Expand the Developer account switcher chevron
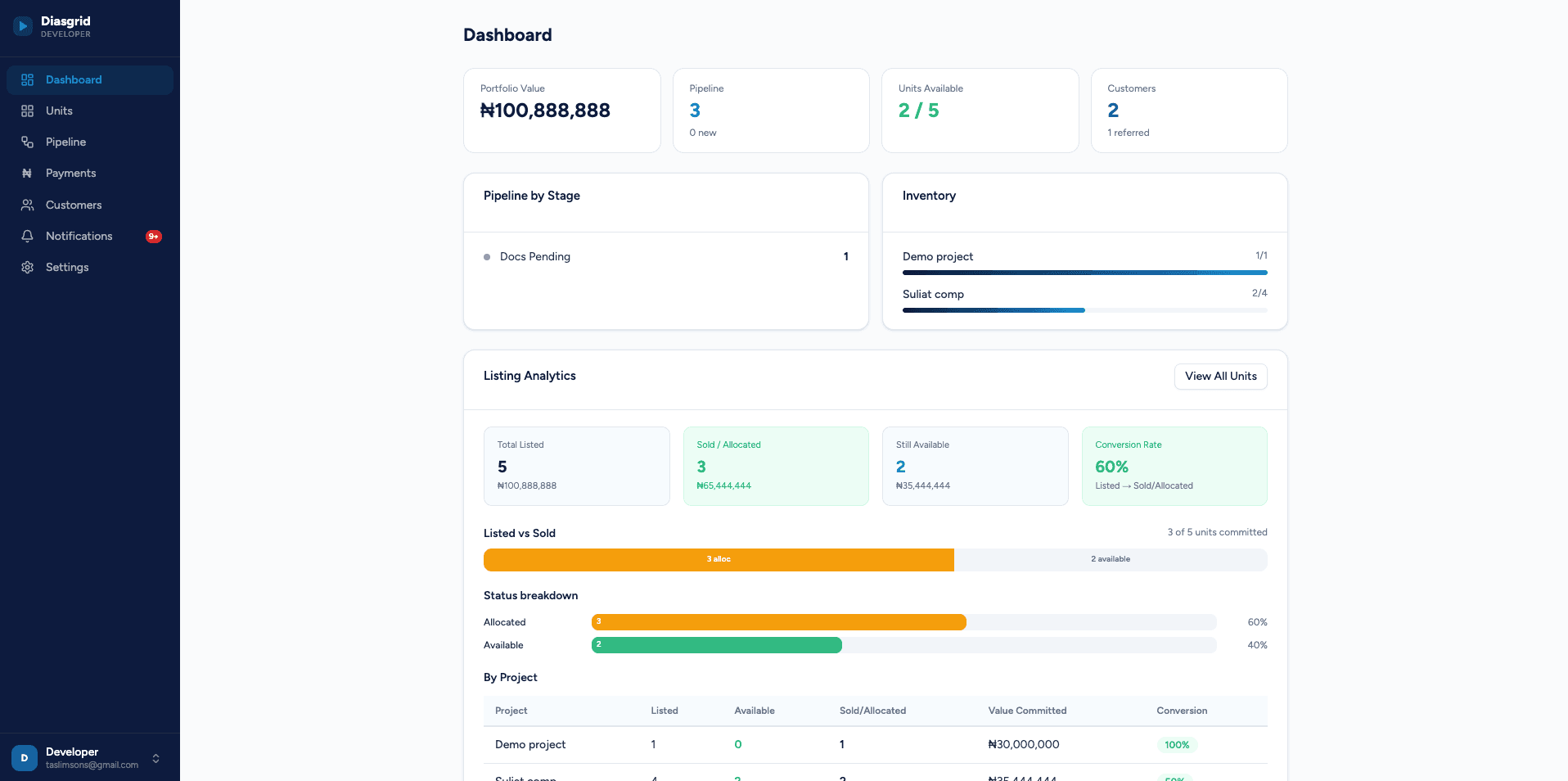1568x781 pixels. tap(155, 758)
